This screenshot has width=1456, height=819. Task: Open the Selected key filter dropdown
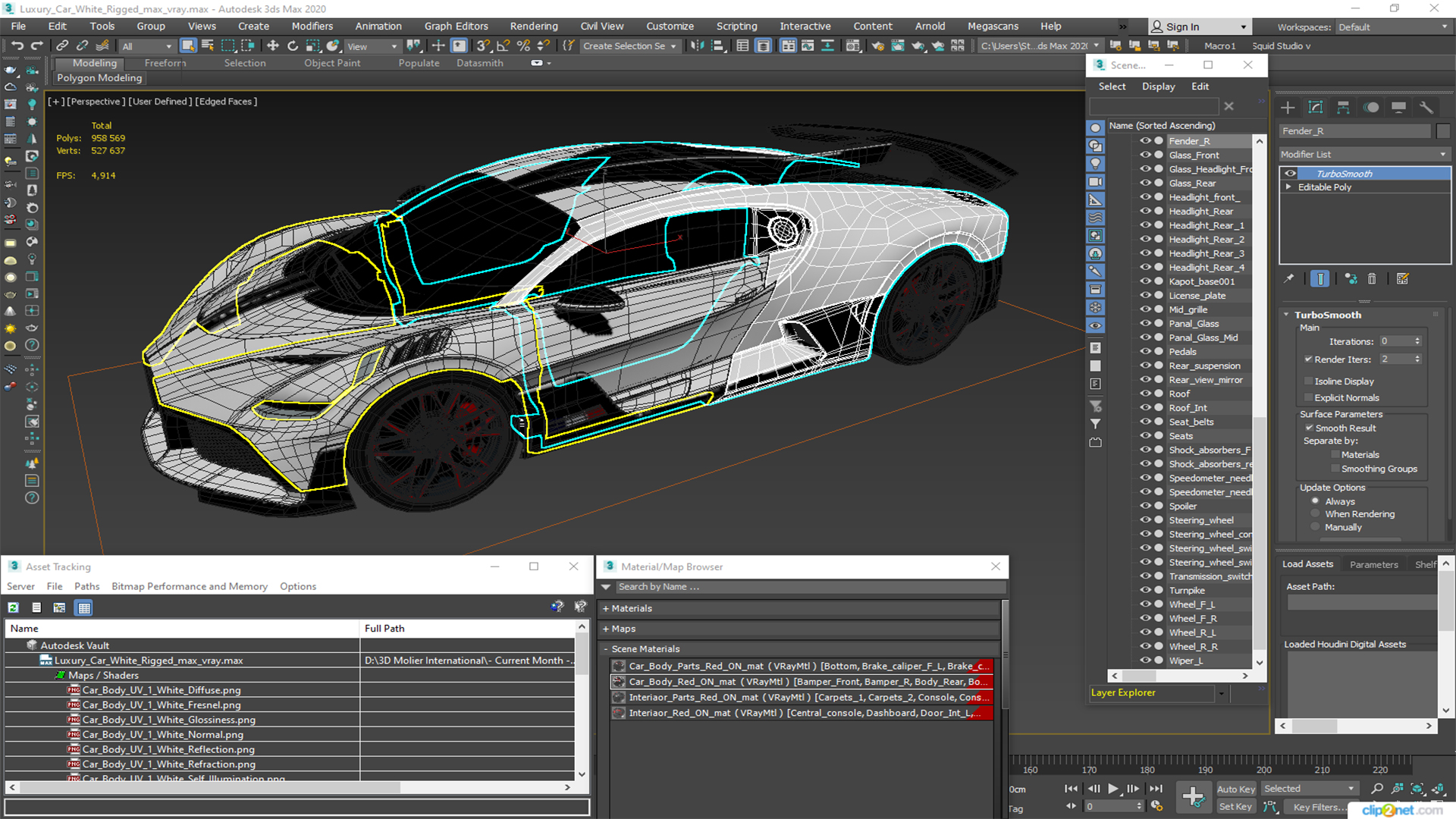click(1309, 789)
